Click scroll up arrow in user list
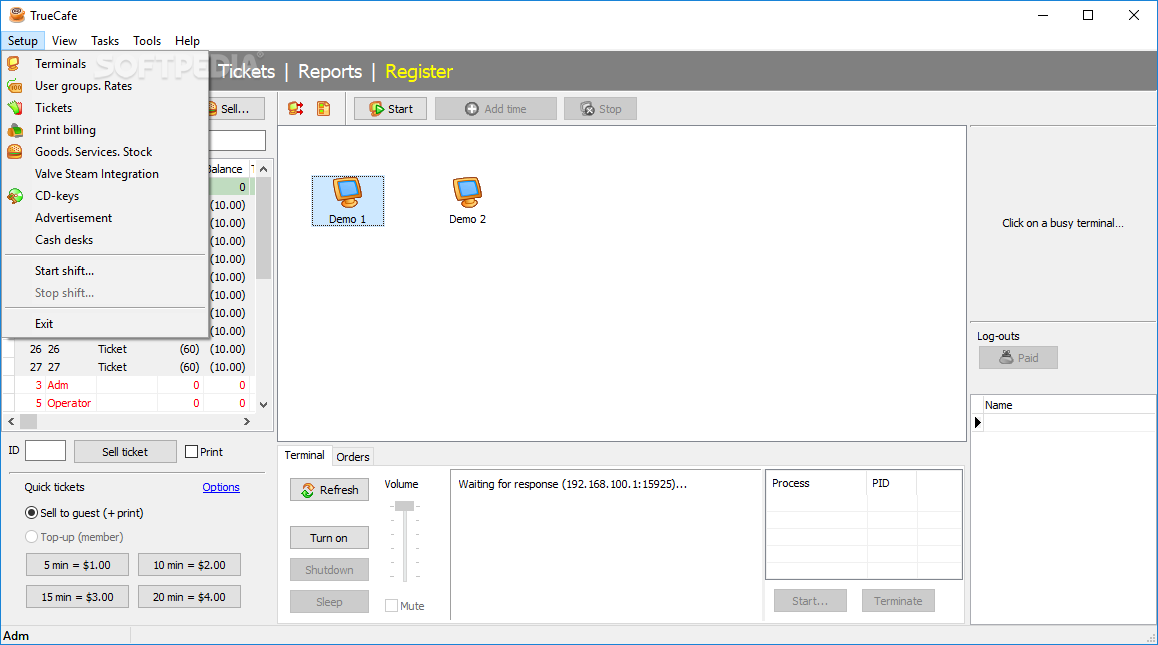 coord(264,169)
